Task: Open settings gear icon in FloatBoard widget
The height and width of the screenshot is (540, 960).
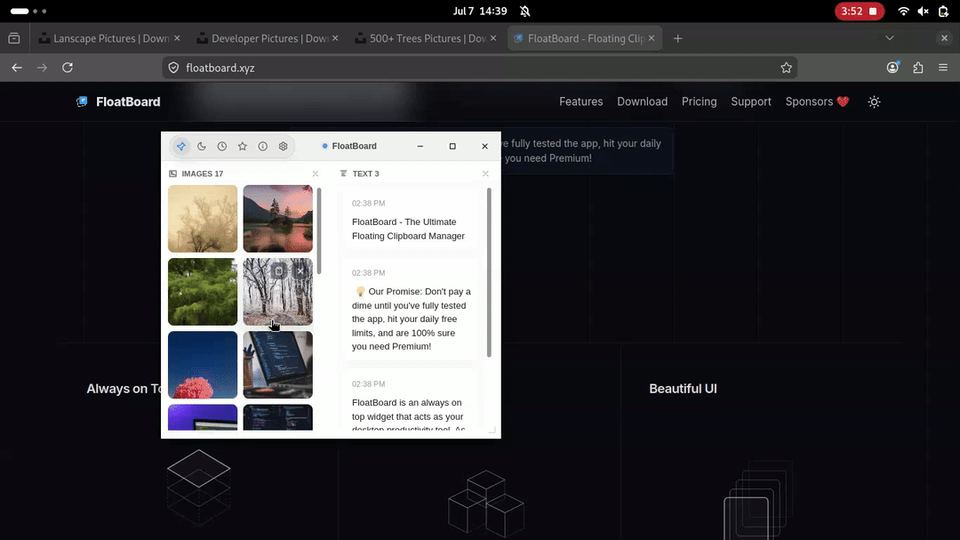Action: pos(283,146)
